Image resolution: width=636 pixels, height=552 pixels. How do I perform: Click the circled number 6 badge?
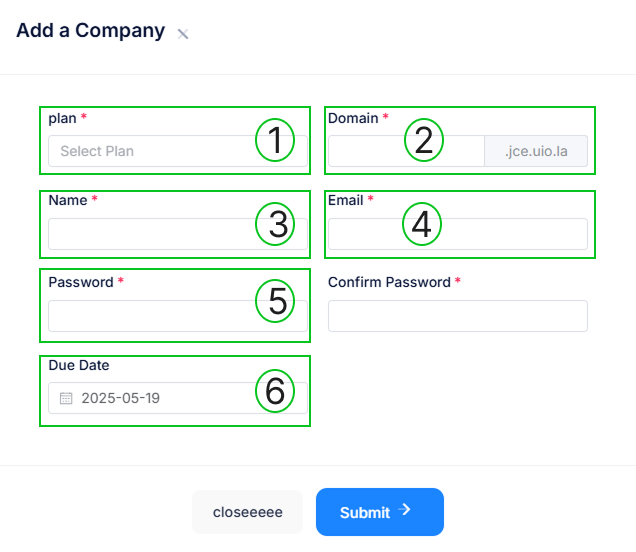275,391
